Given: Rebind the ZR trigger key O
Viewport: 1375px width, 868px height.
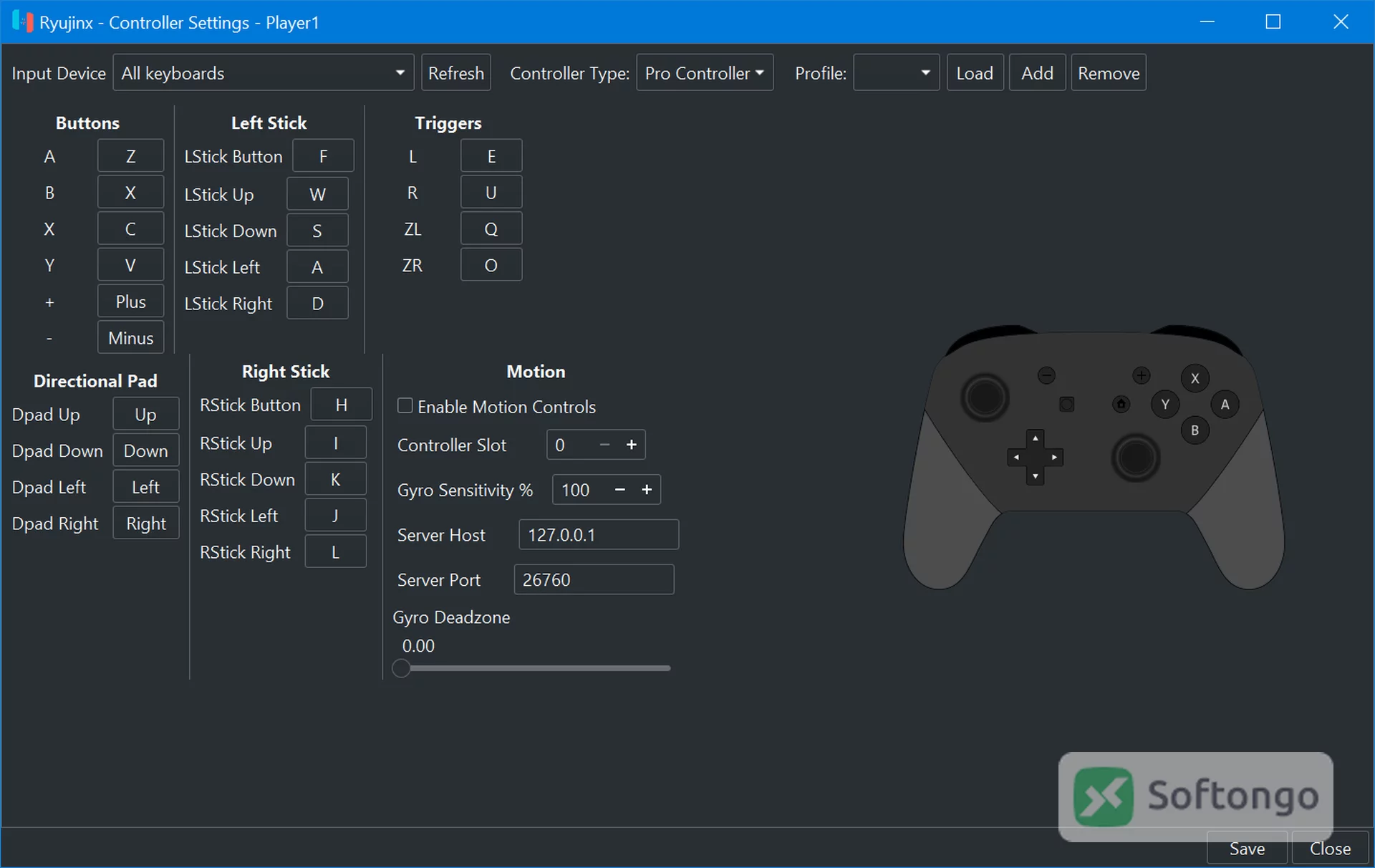Looking at the screenshot, I should tap(491, 266).
